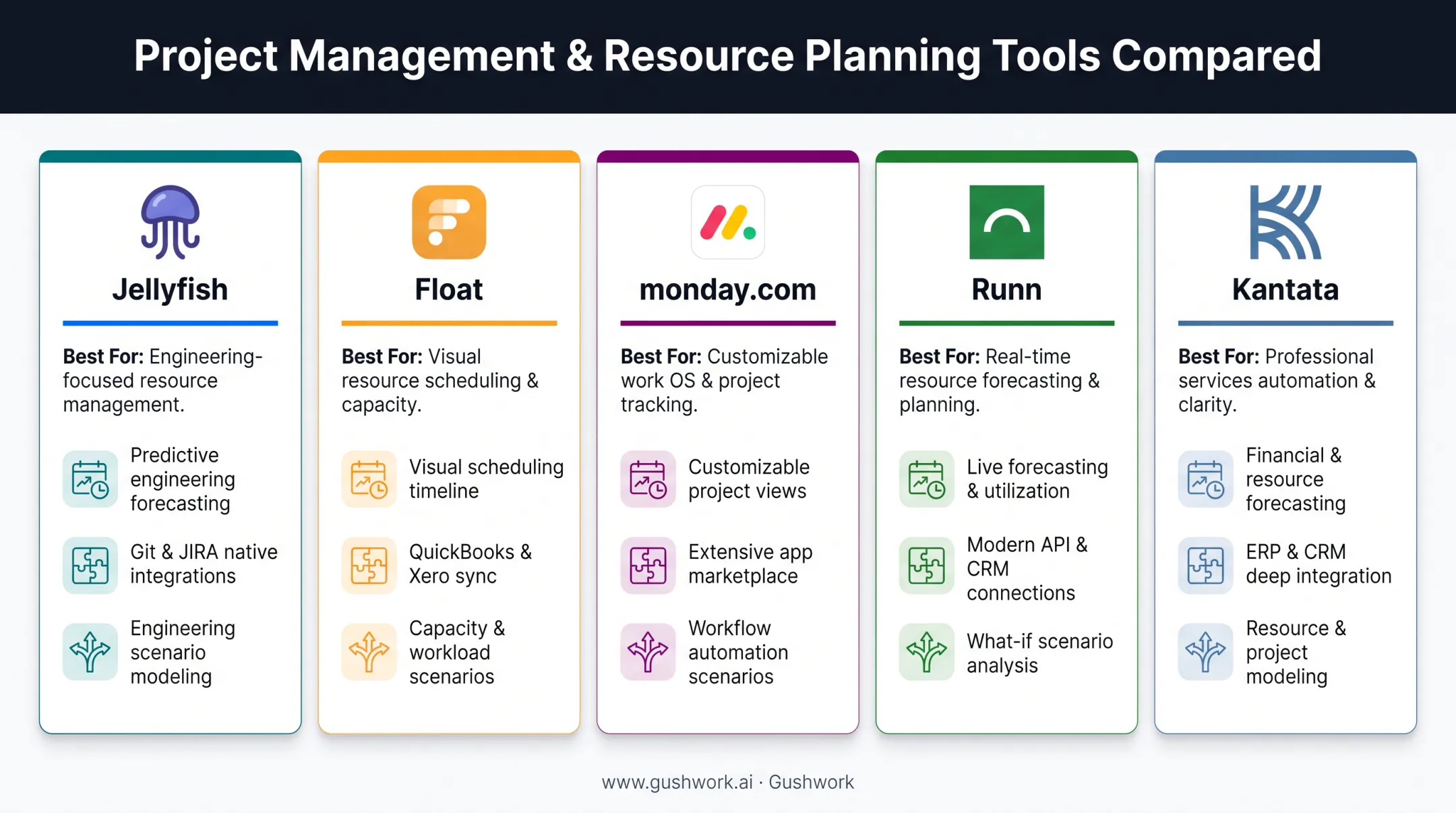Click puzzle icon beside Modern API & CRM connections
1456x813 pixels.
[927, 565]
